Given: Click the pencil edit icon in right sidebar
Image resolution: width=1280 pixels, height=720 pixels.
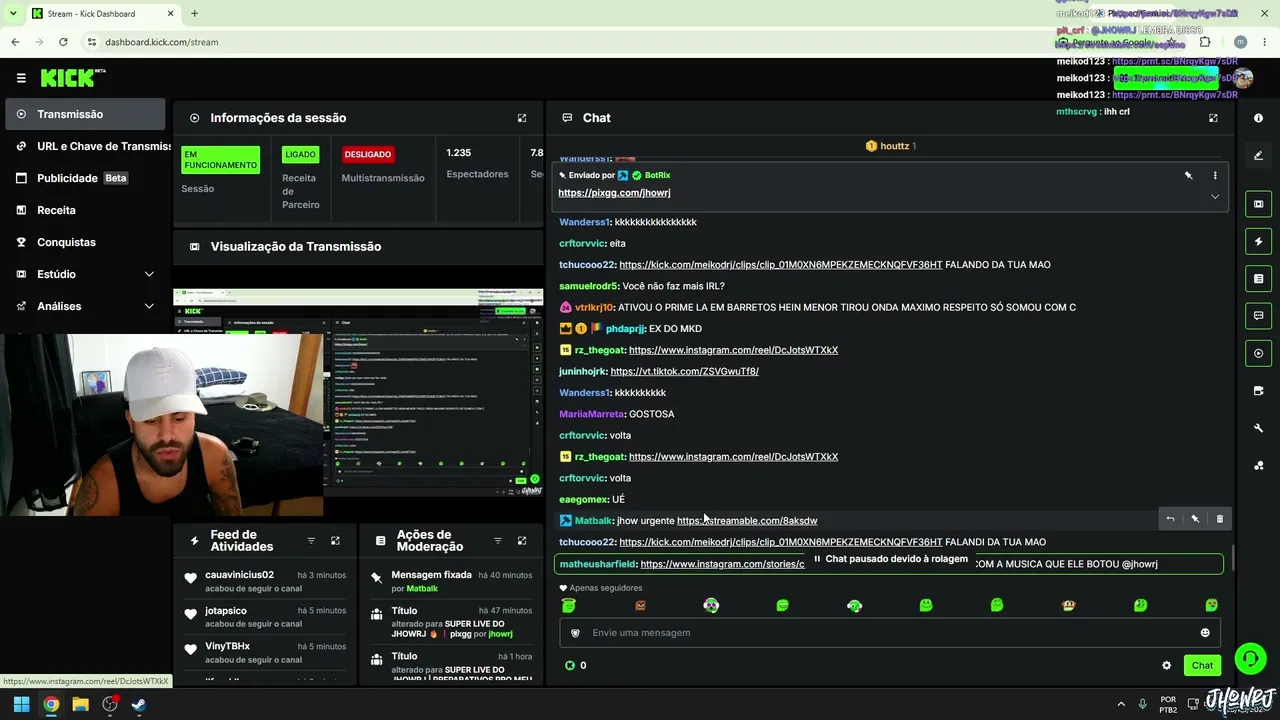Looking at the screenshot, I should 1258,155.
